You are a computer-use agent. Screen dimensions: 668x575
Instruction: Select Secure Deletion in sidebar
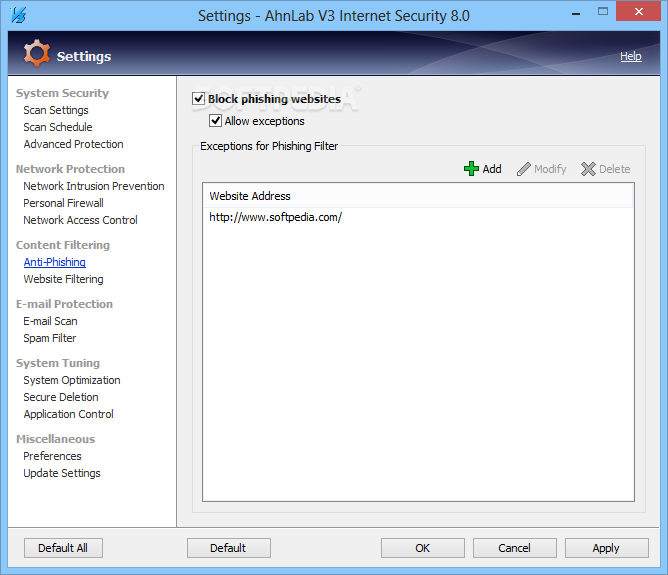[61, 397]
